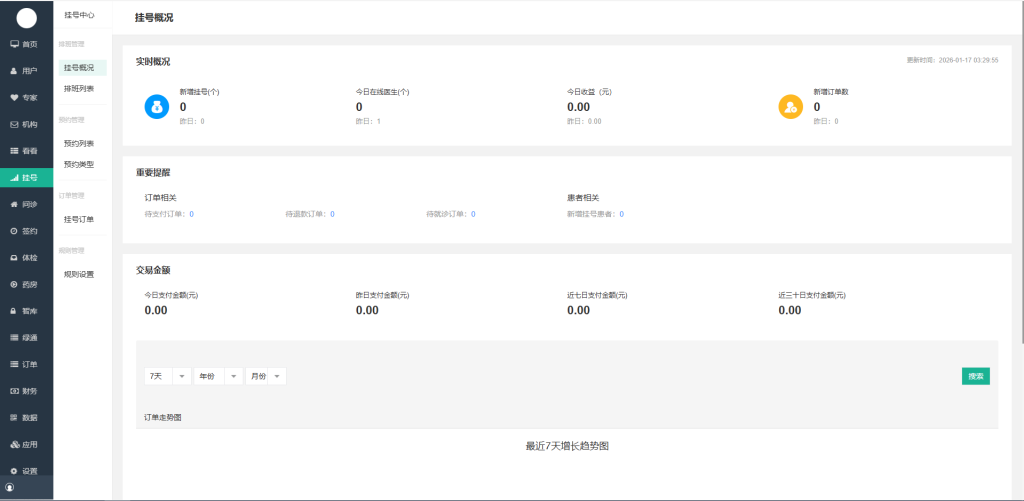Go to 挂号订单 submenu item
1024x501 pixels.
[79, 219]
